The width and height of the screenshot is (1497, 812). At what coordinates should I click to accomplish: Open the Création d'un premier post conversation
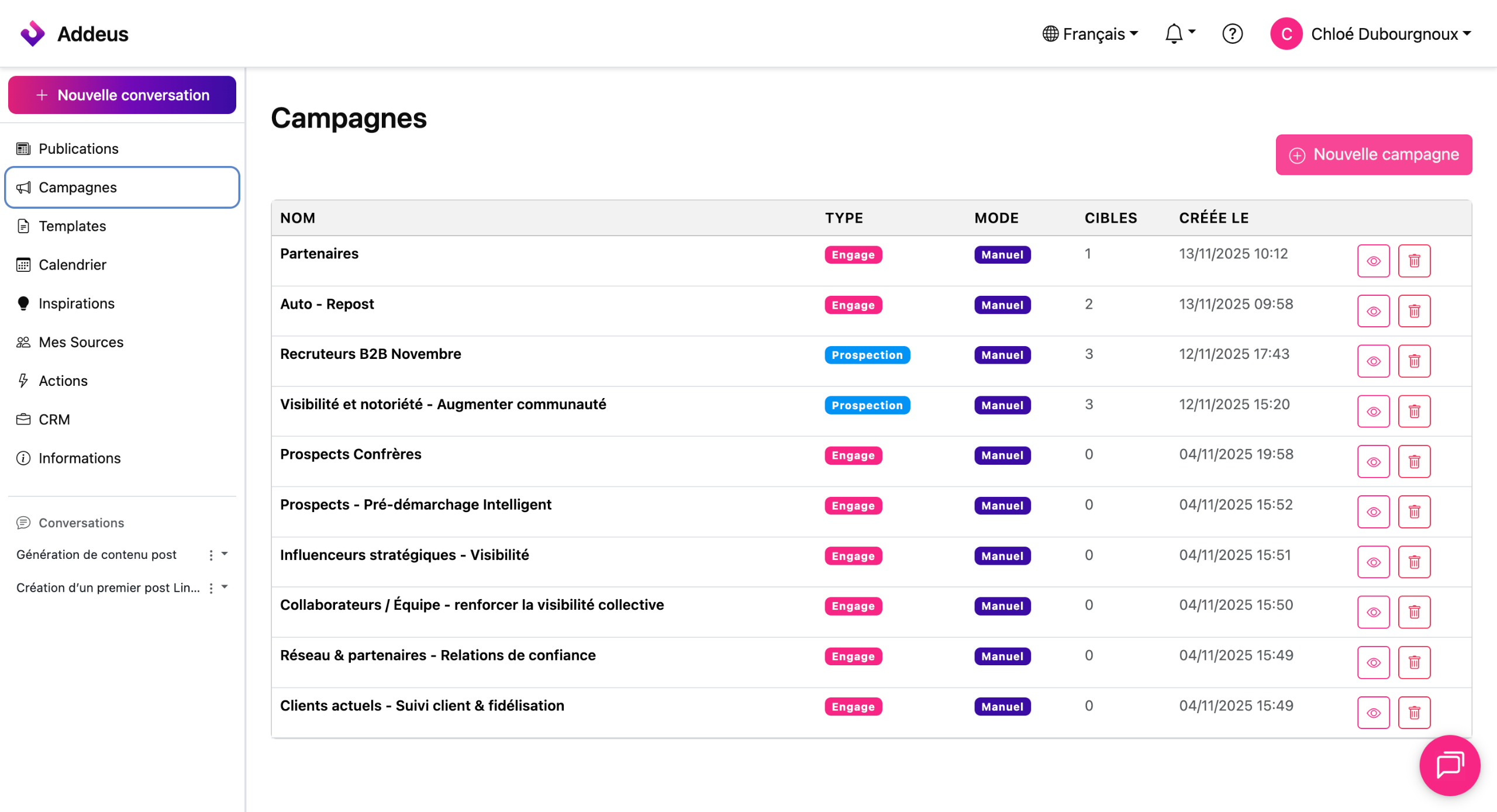coord(108,588)
